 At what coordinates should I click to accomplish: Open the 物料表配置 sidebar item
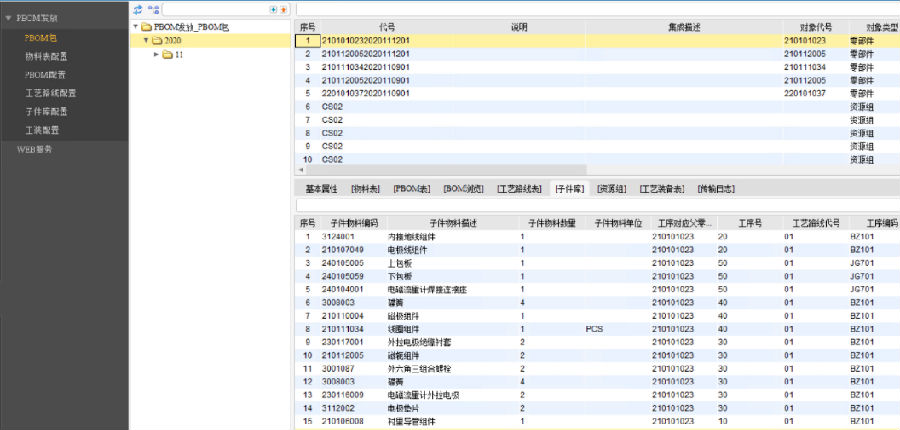[46, 56]
